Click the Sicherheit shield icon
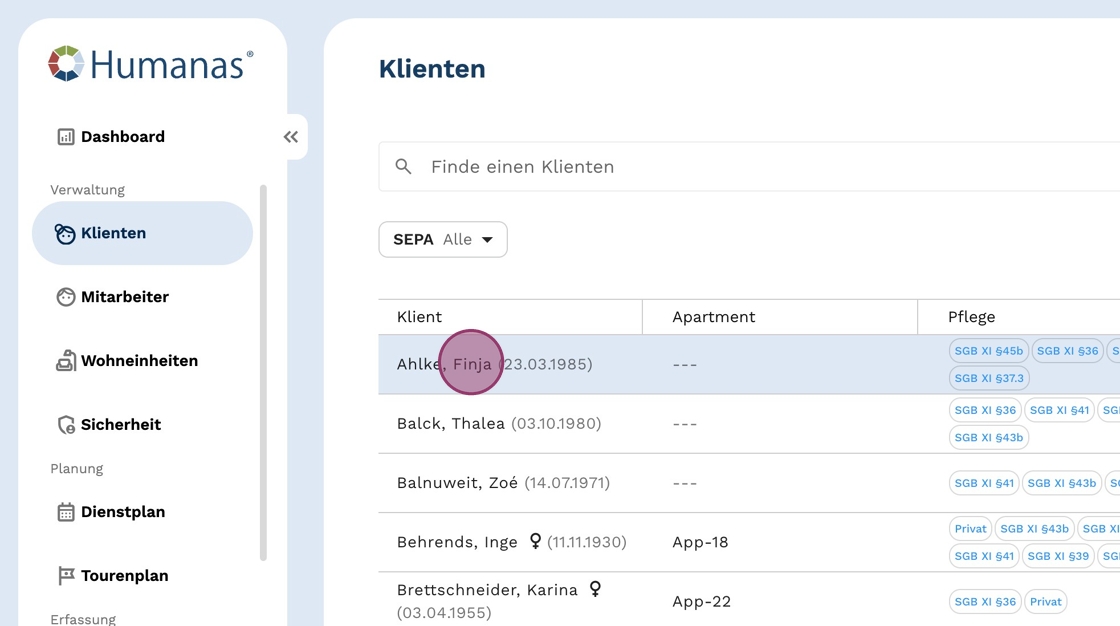 [x=66, y=425]
